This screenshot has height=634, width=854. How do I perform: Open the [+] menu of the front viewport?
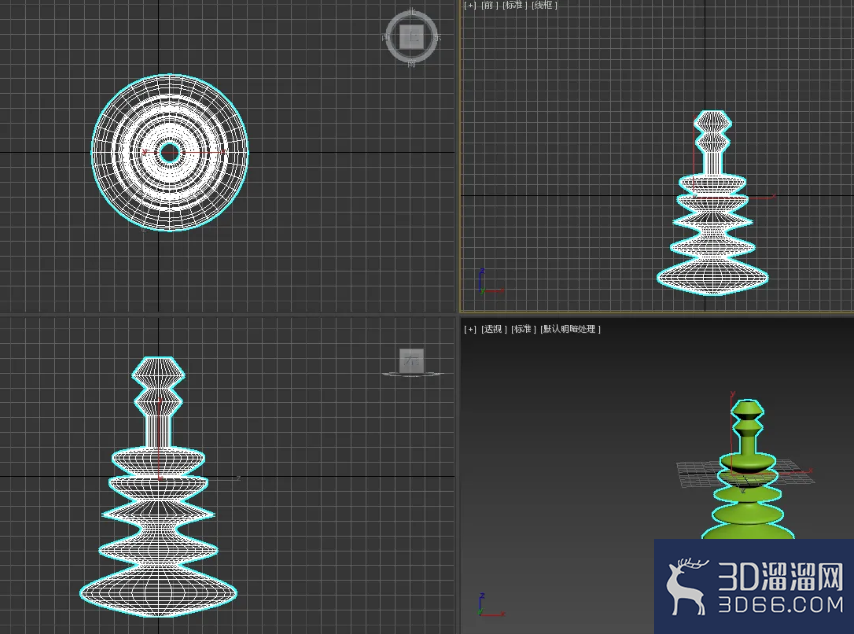[470, 5]
